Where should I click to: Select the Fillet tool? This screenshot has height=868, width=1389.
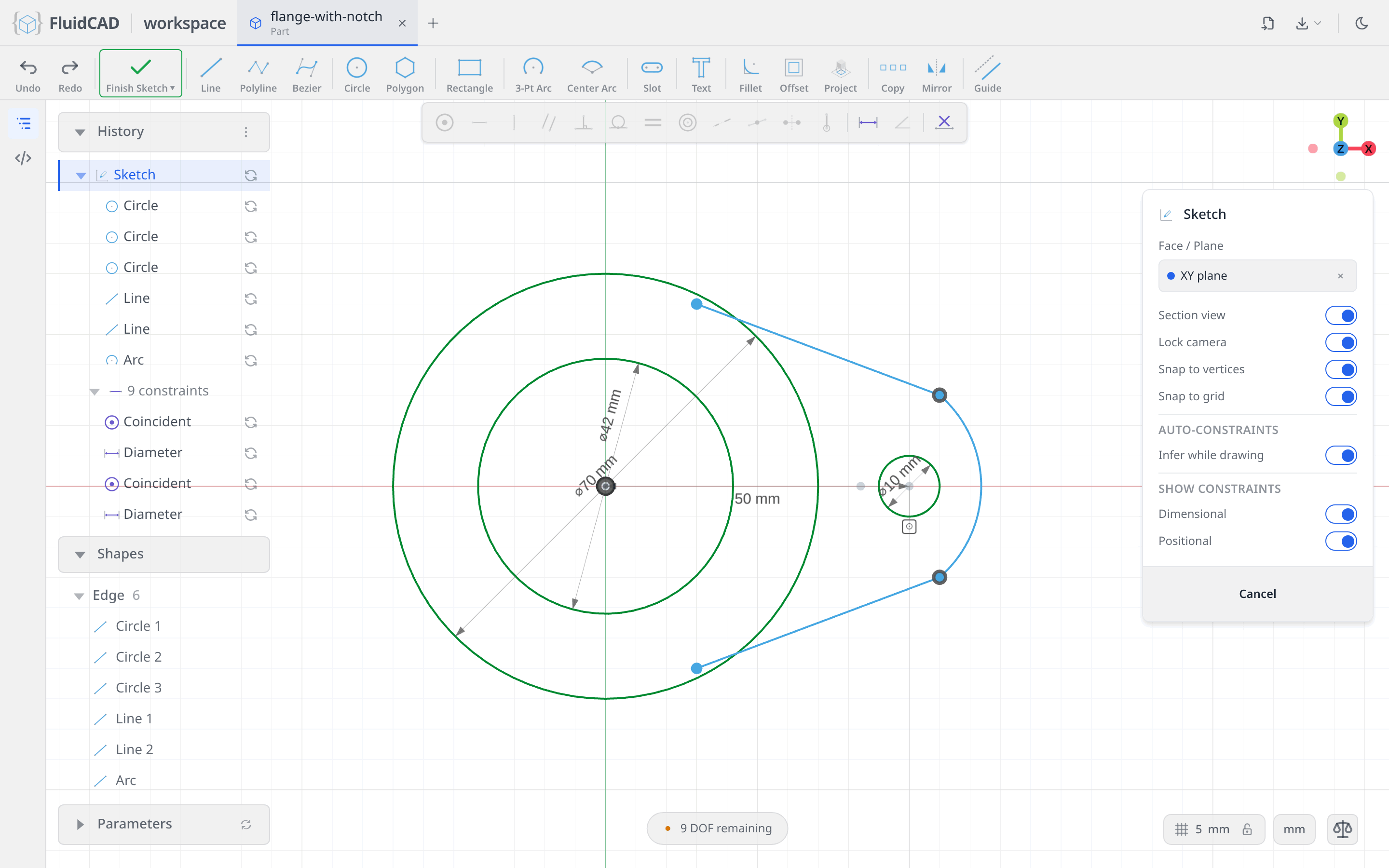(750, 75)
